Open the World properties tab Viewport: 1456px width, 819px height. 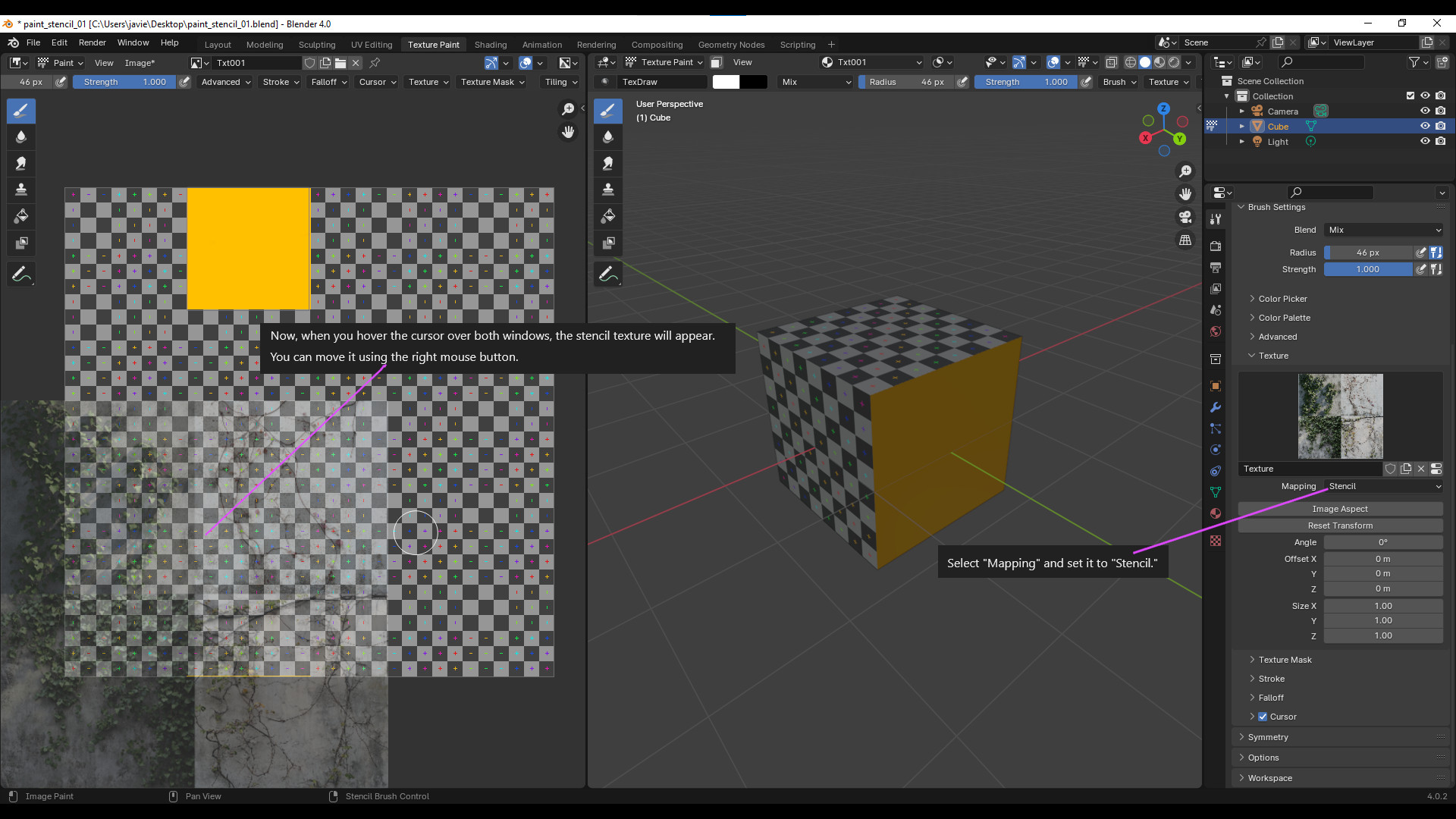coord(1216,331)
